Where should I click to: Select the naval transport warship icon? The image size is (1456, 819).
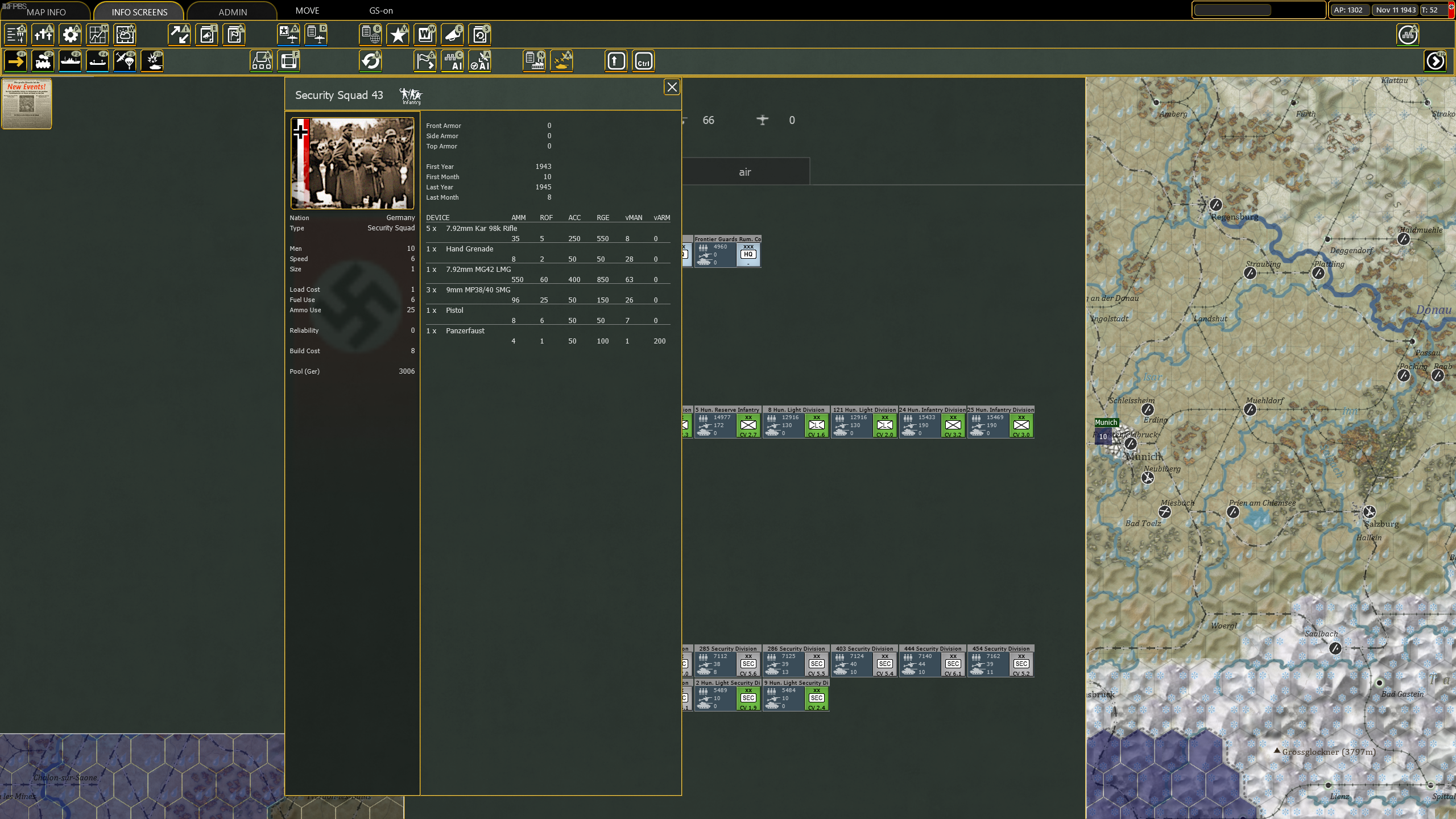click(71, 61)
